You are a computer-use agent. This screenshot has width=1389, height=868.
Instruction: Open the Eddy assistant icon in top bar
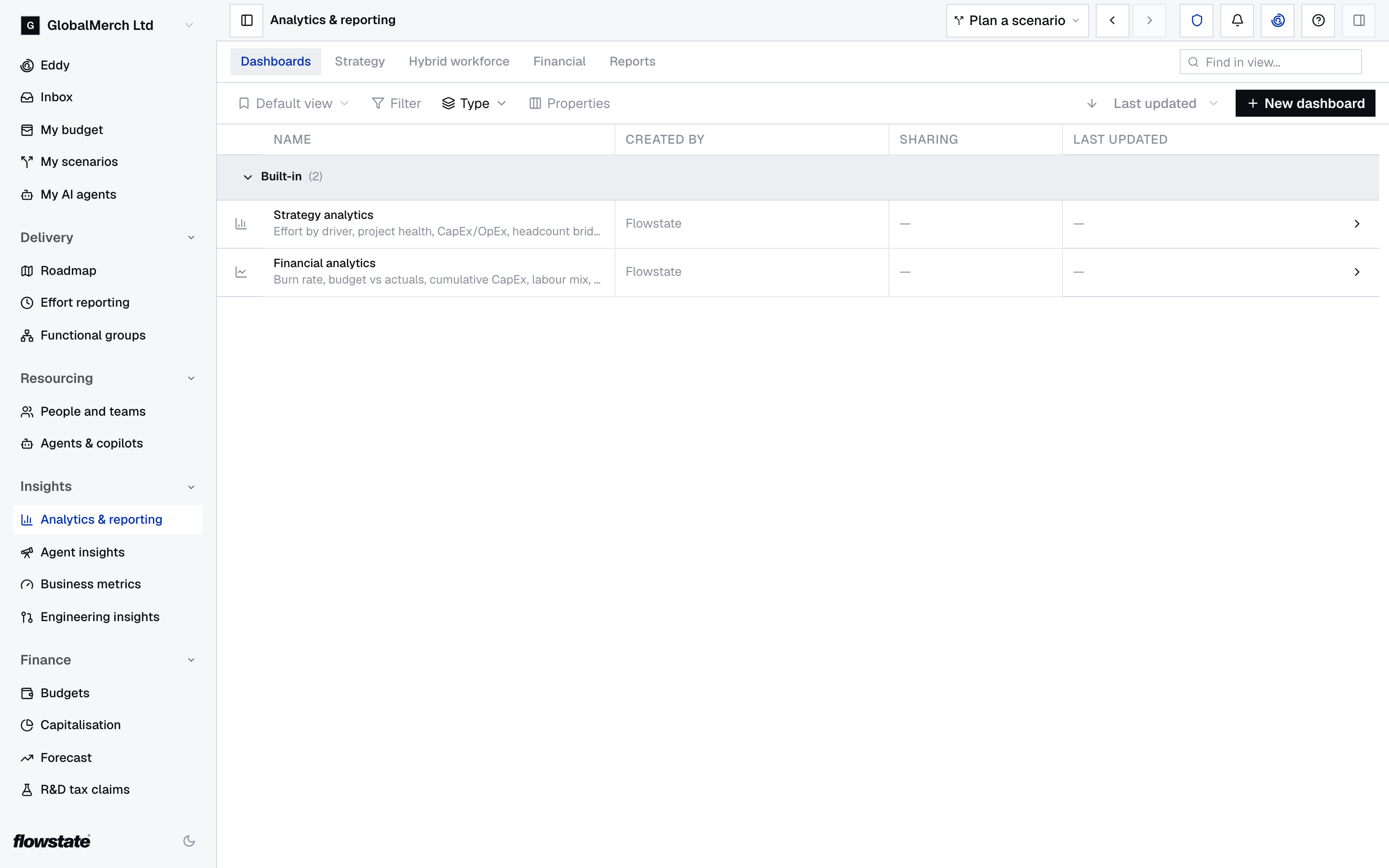coord(1278,20)
